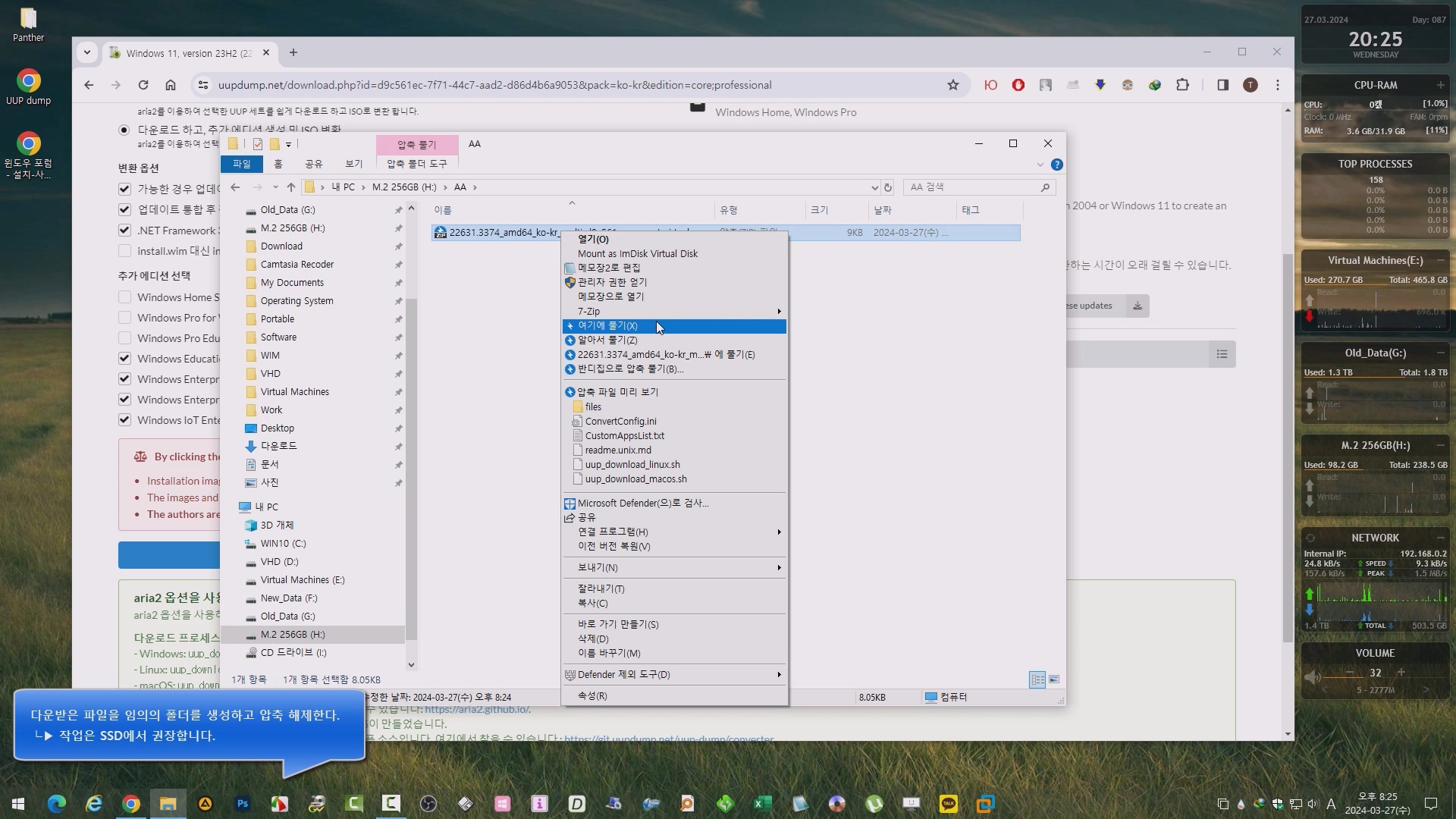
Task: Open the '보기' ribbon tab in Explorer
Action: coord(354,164)
